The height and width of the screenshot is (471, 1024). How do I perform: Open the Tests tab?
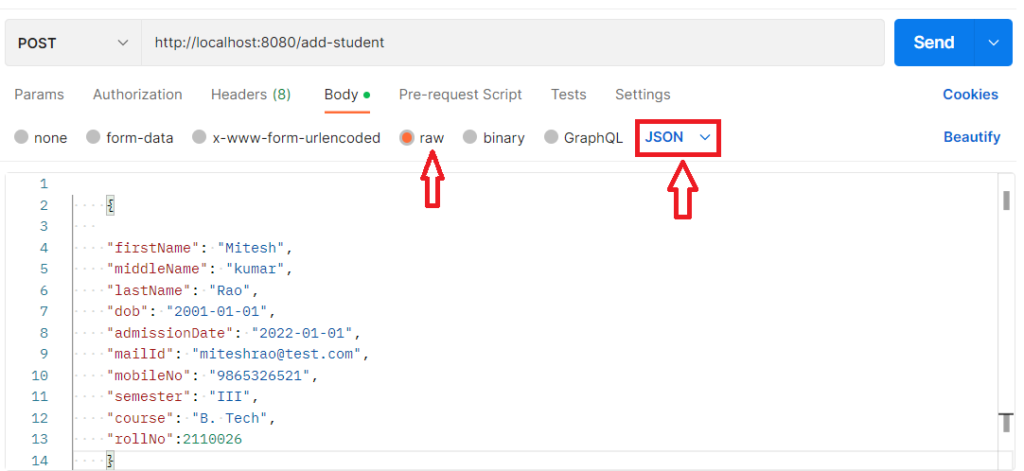(x=569, y=95)
